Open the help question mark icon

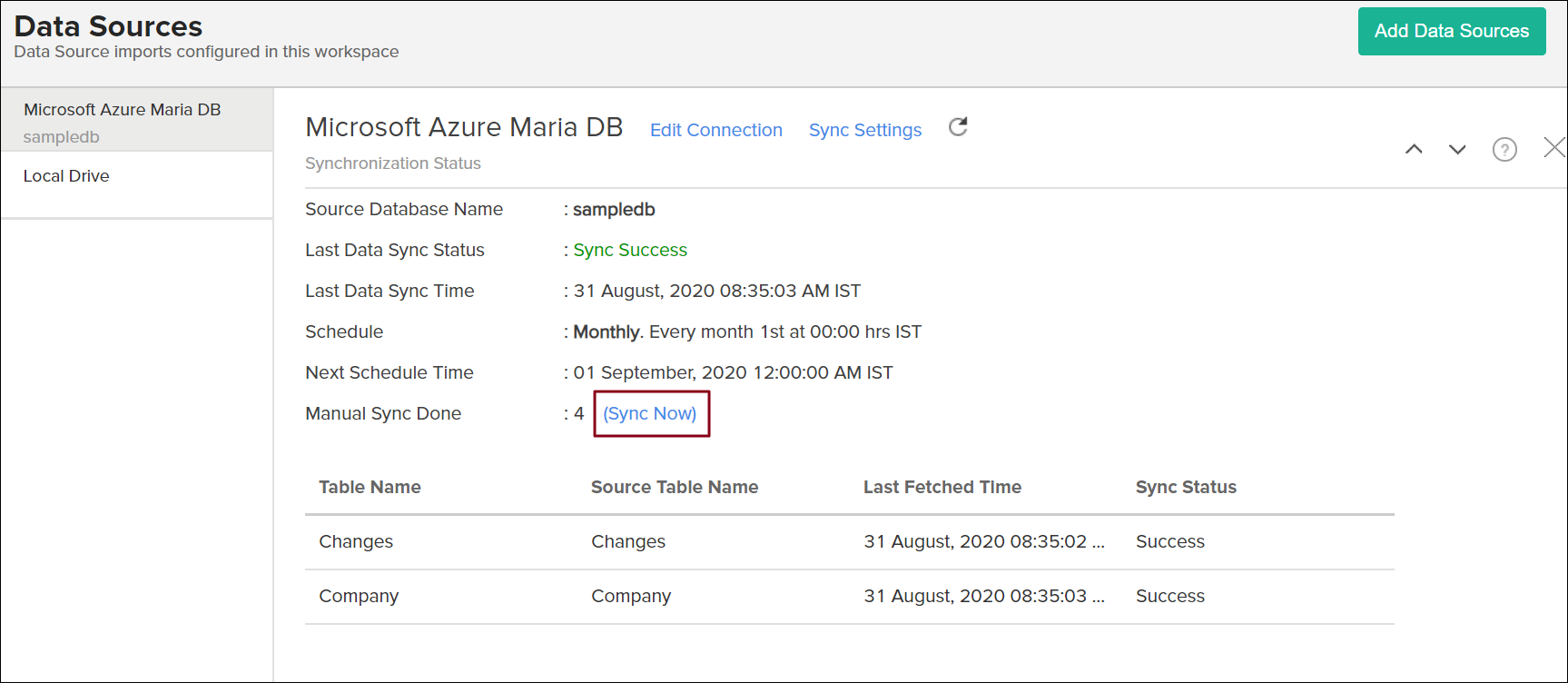tap(1504, 149)
